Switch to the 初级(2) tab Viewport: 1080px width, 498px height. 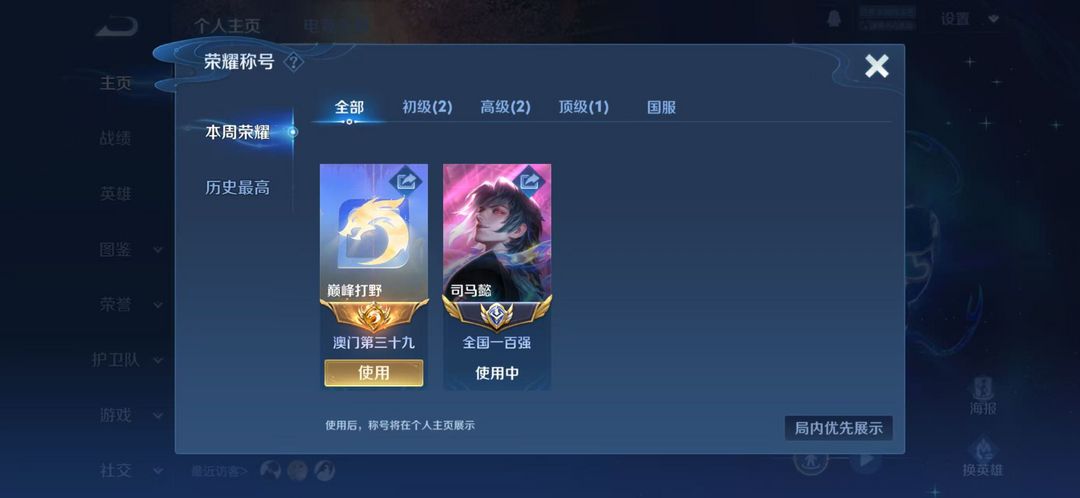point(427,107)
